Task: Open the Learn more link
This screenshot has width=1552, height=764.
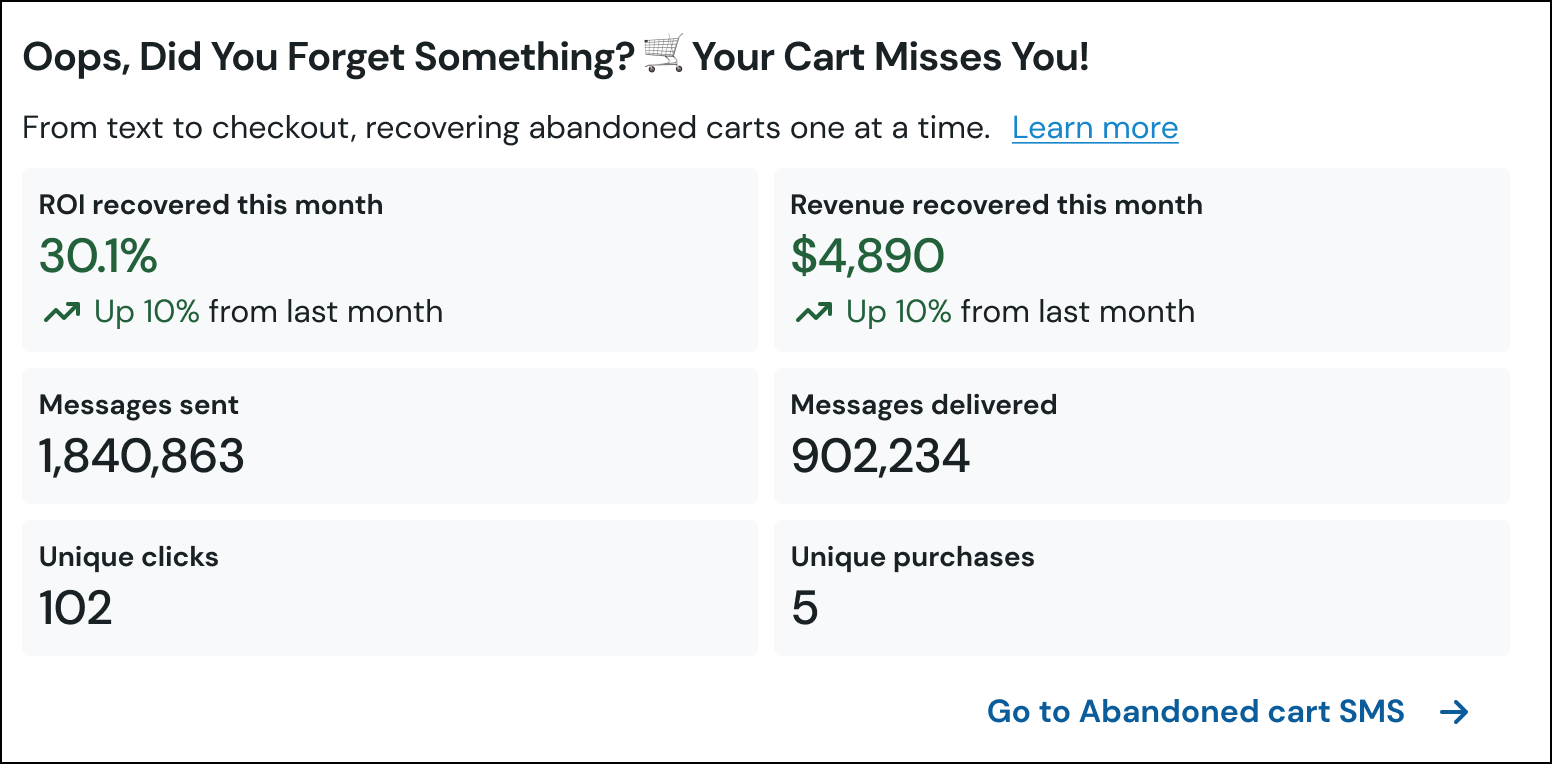Action: pyautogui.click(x=1095, y=127)
